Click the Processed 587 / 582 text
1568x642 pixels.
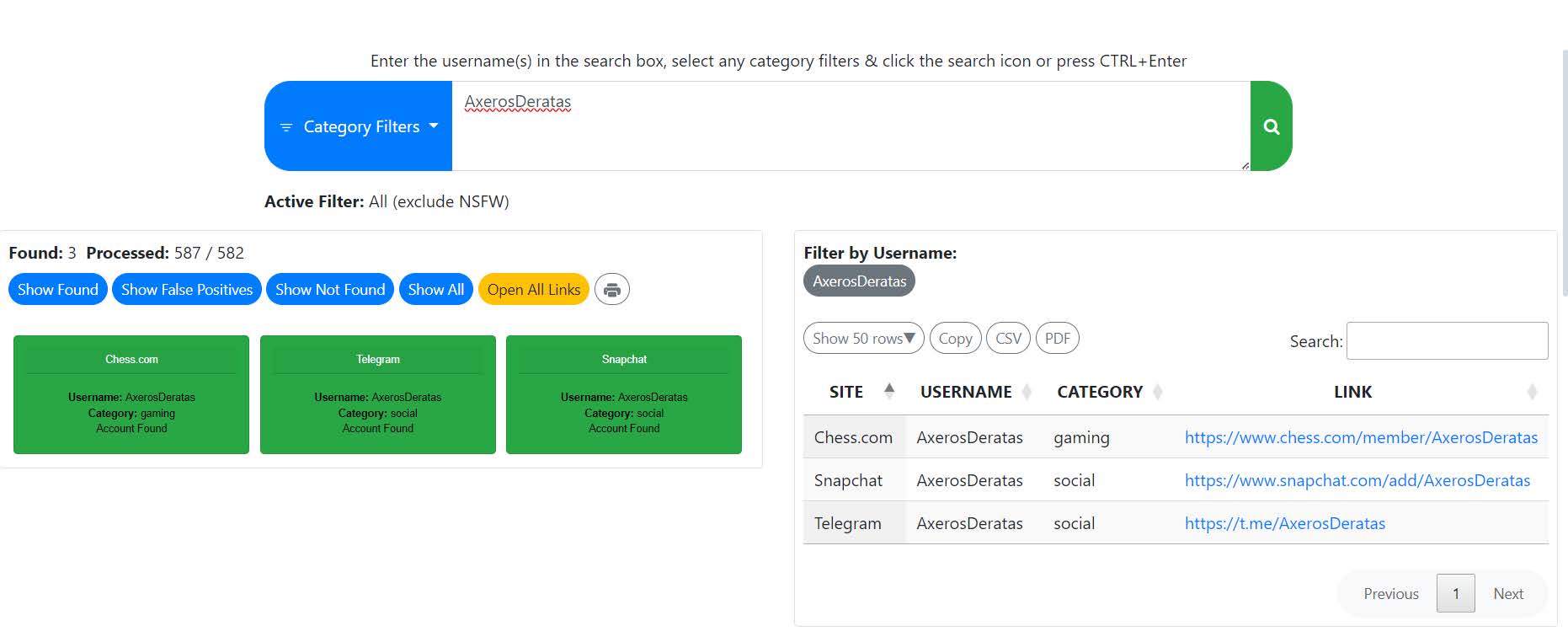(165, 253)
